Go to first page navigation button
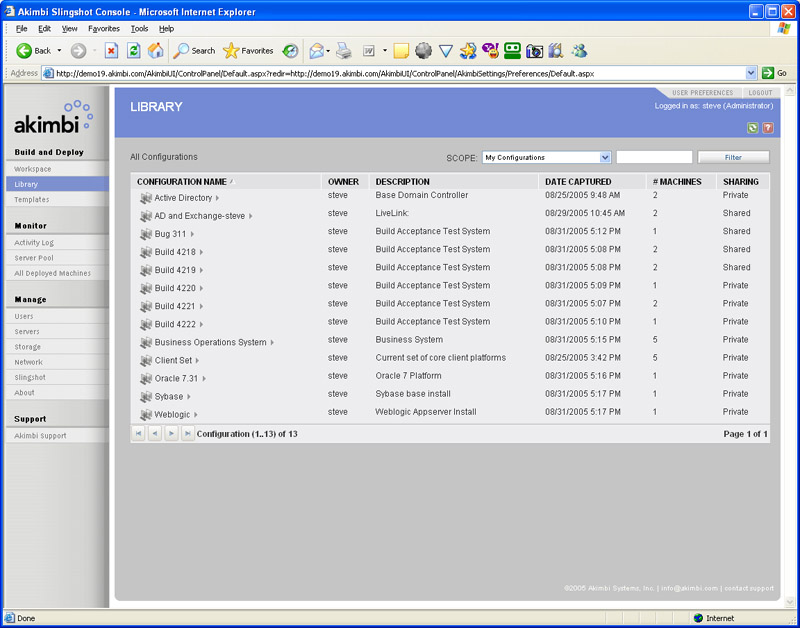 [x=138, y=434]
